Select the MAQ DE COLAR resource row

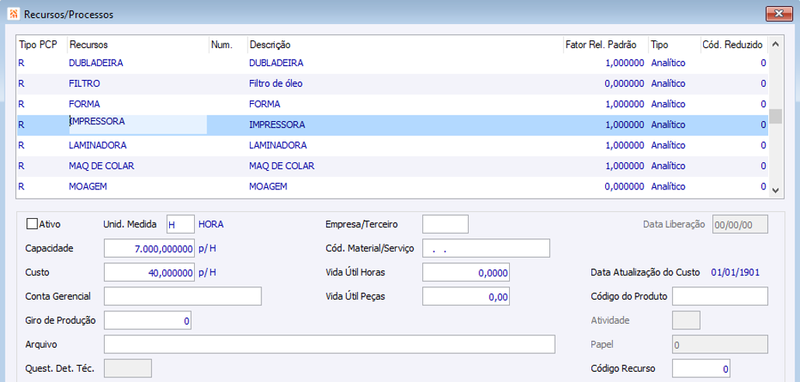[x=392, y=166]
